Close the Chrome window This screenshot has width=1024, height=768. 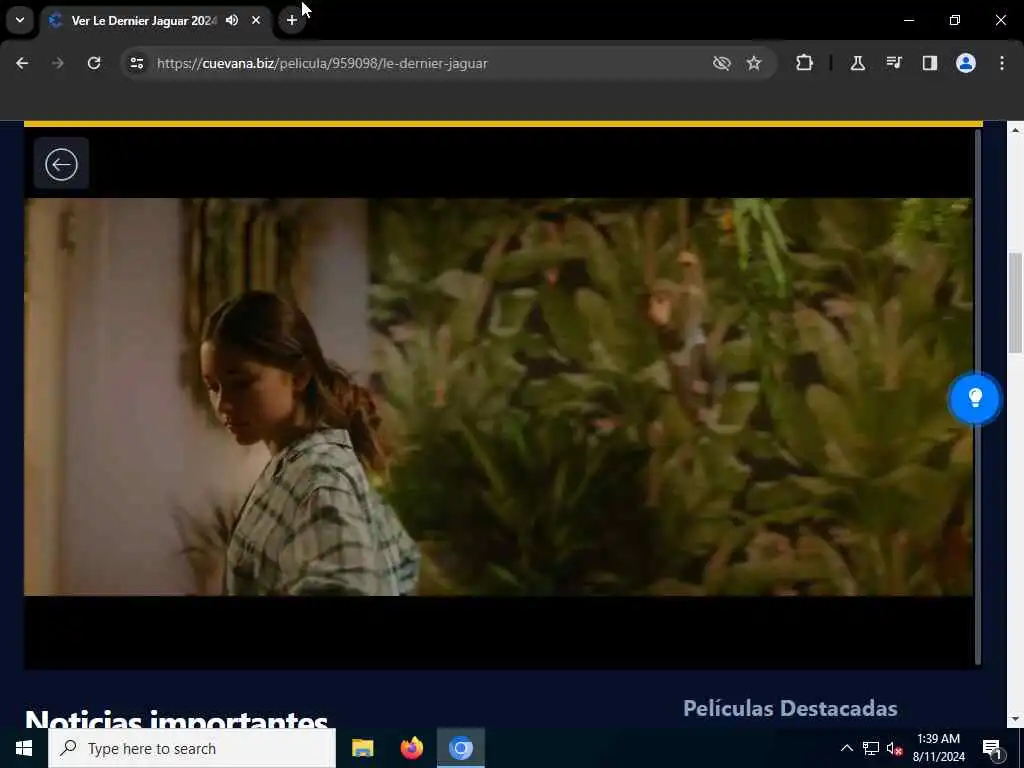[1000, 20]
